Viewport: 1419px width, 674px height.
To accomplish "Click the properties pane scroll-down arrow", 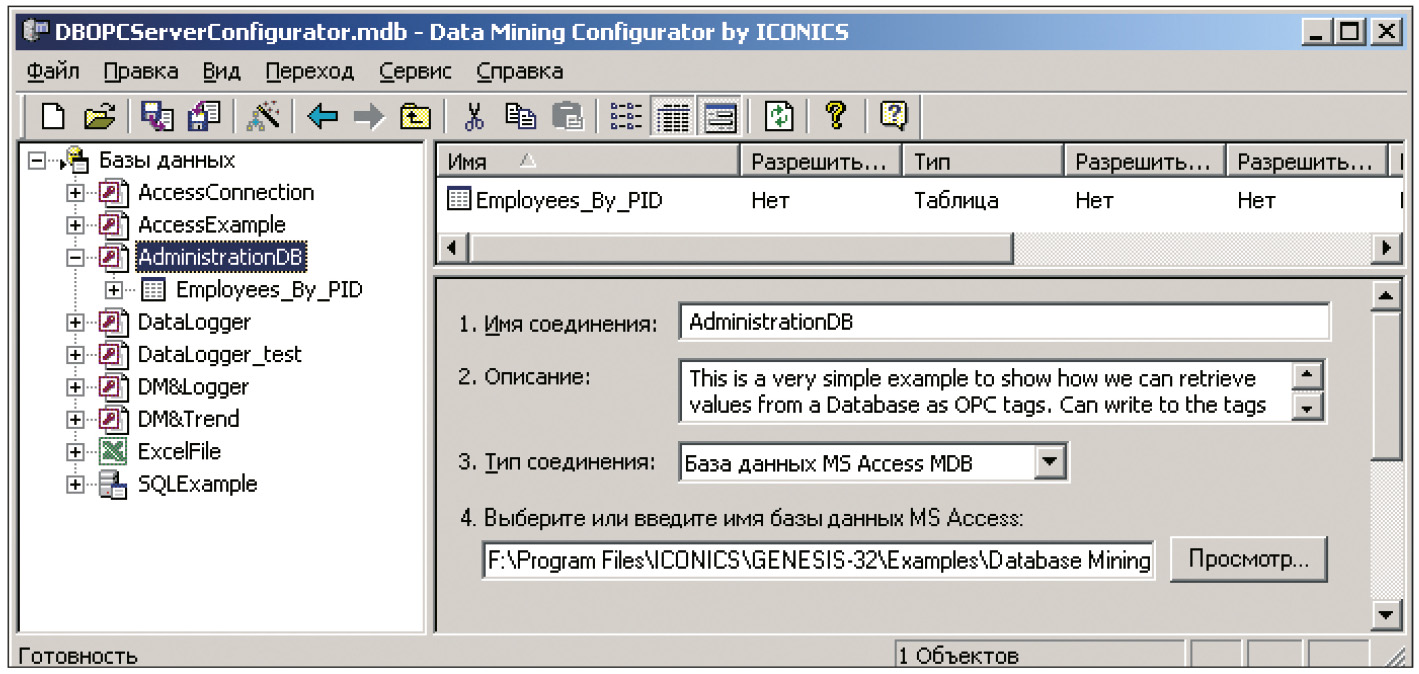I will click(1386, 613).
